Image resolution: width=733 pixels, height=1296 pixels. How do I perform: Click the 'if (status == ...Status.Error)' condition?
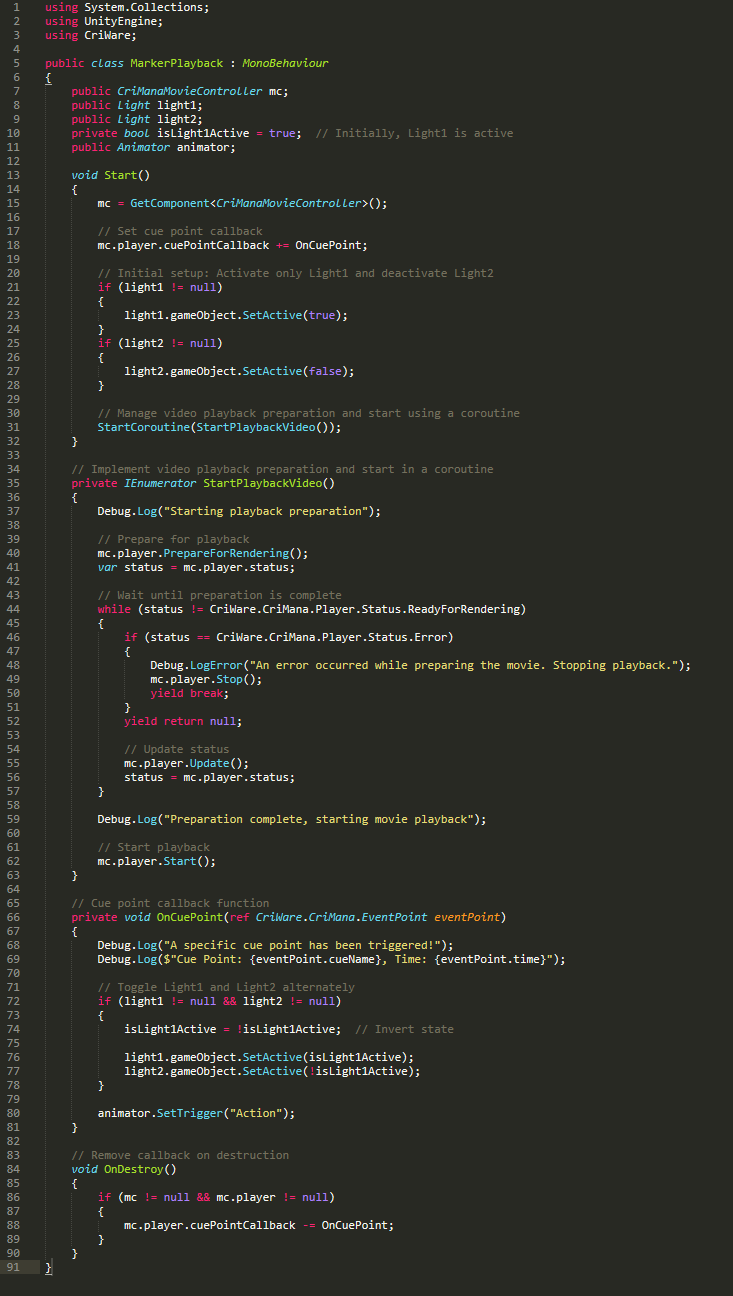point(288,637)
